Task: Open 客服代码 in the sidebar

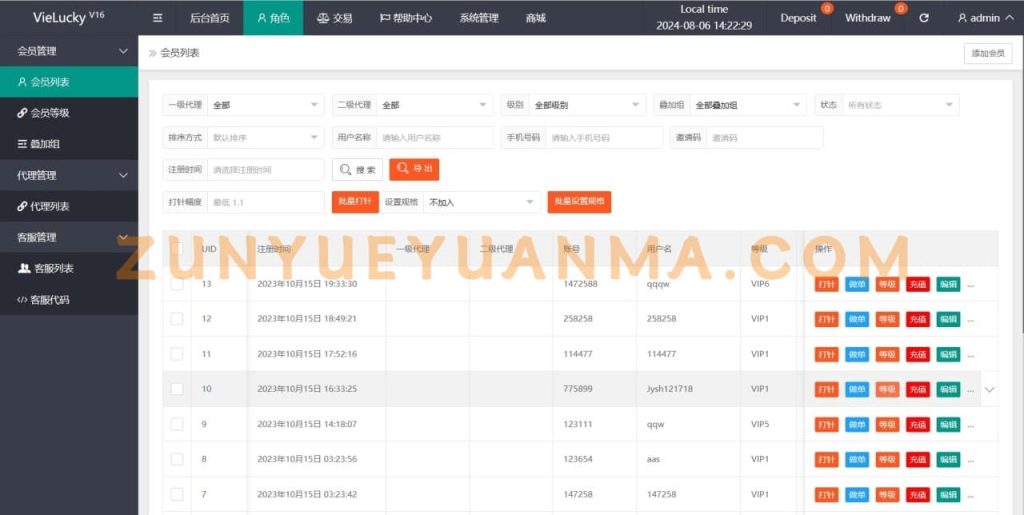Action: [69, 300]
